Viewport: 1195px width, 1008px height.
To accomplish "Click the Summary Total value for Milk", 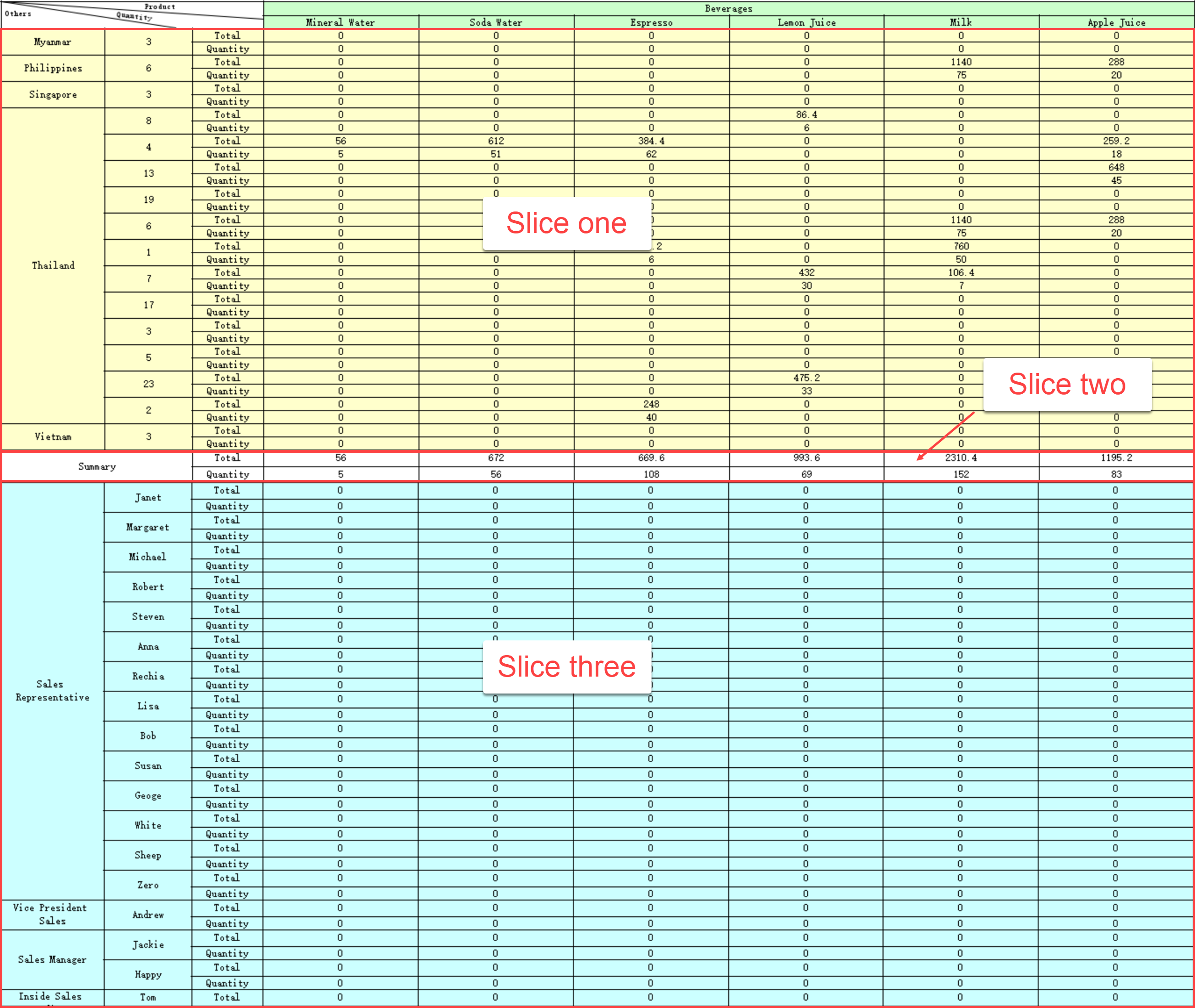I will 961,458.
